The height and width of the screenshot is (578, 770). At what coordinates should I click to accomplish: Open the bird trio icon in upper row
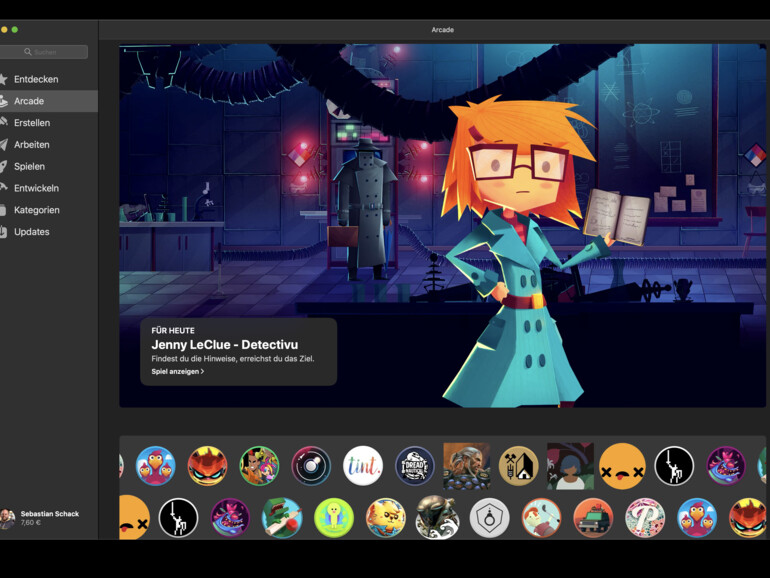click(155, 466)
